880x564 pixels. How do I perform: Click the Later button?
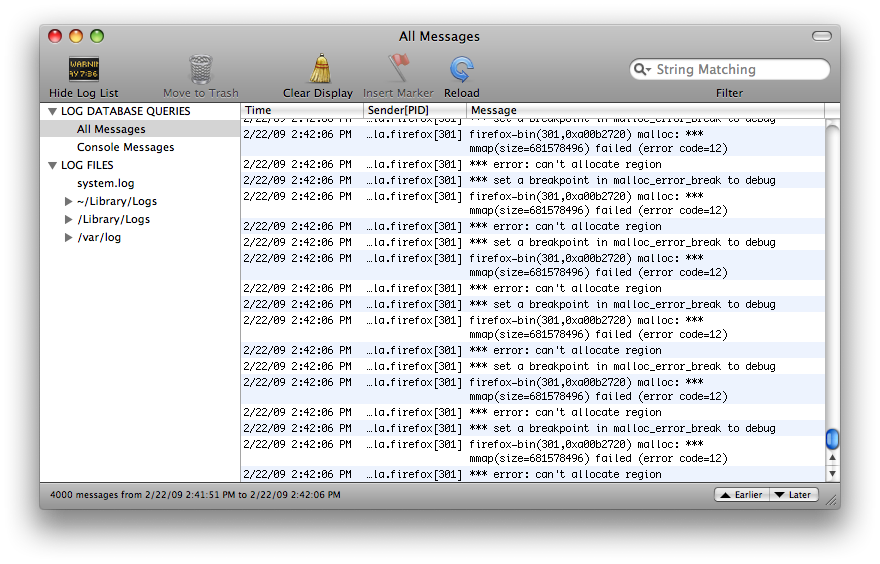pos(794,494)
